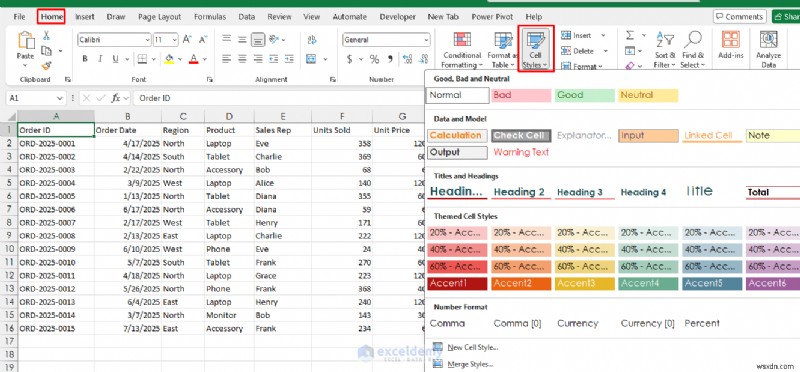Image resolution: width=800 pixels, height=372 pixels.
Task: Toggle Italic formatting
Action: pyautogui.click(x=100, y=59)
